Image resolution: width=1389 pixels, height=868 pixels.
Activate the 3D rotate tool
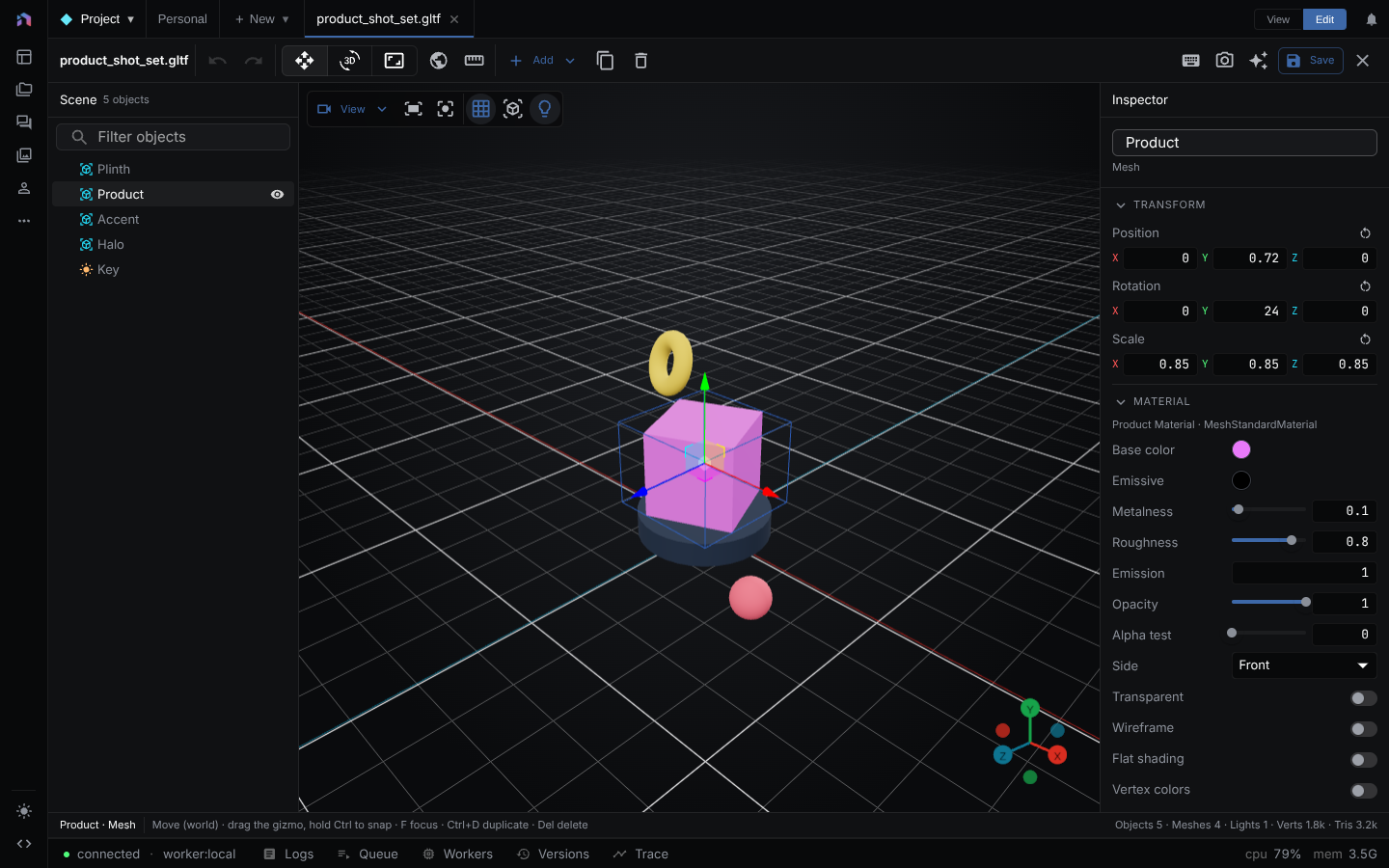350,61
